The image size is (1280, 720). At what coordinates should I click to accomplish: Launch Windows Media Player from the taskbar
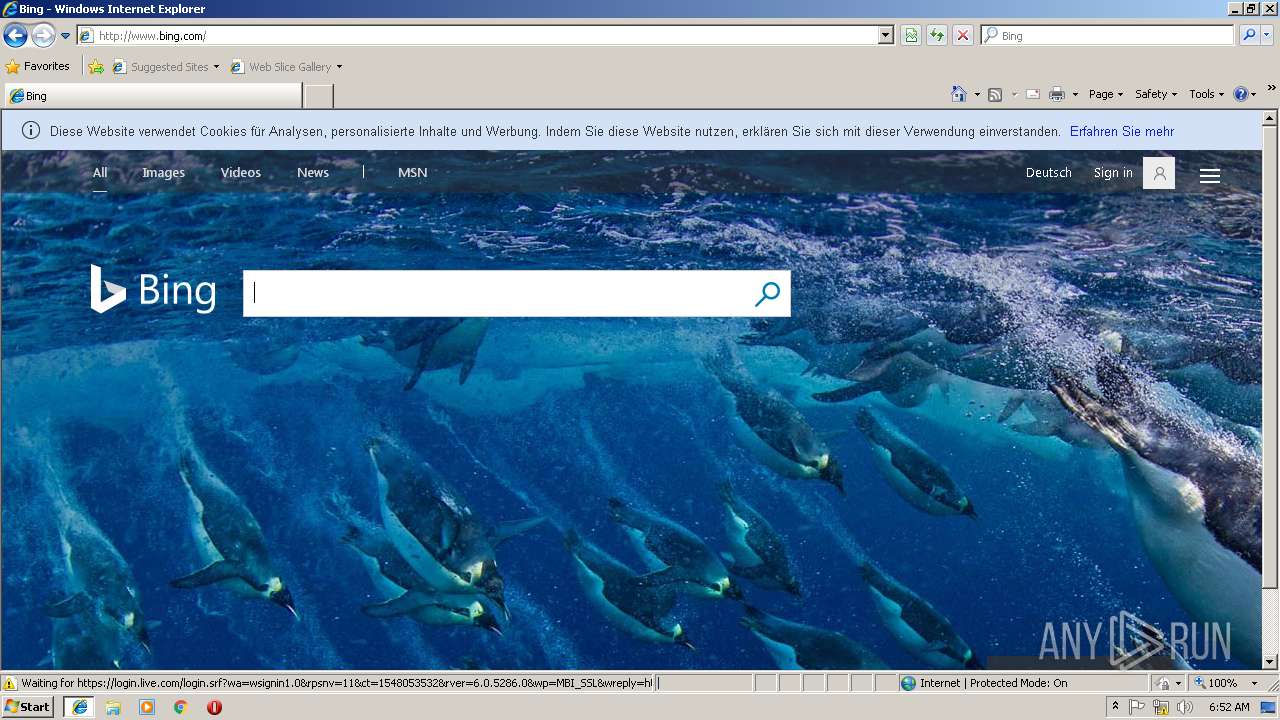147,707
